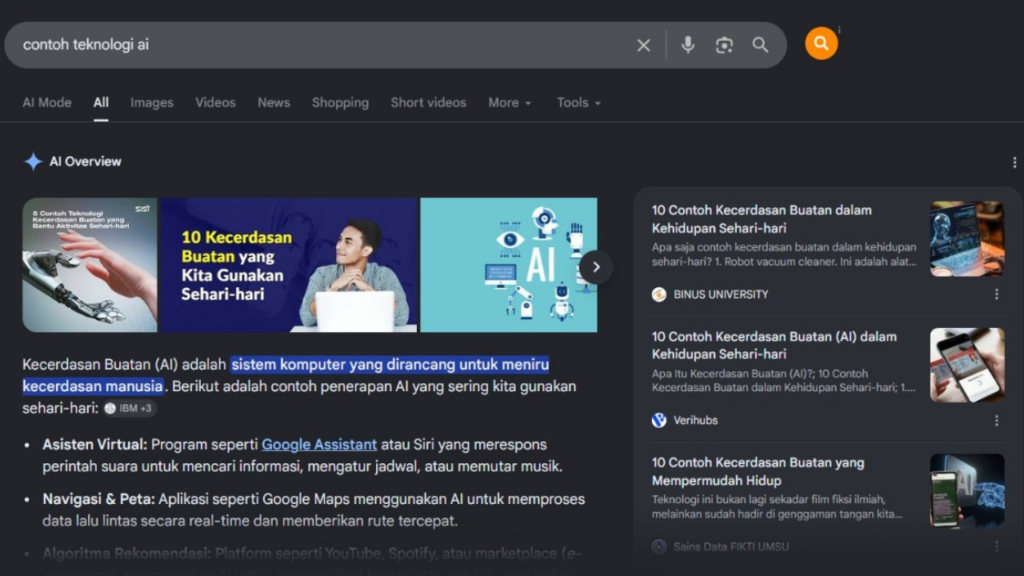Open '10 Contoh Kecerdasan Buatan dalam Kehidupan Sehari-hari' result
1024x576 pixels.
[761, 219]
